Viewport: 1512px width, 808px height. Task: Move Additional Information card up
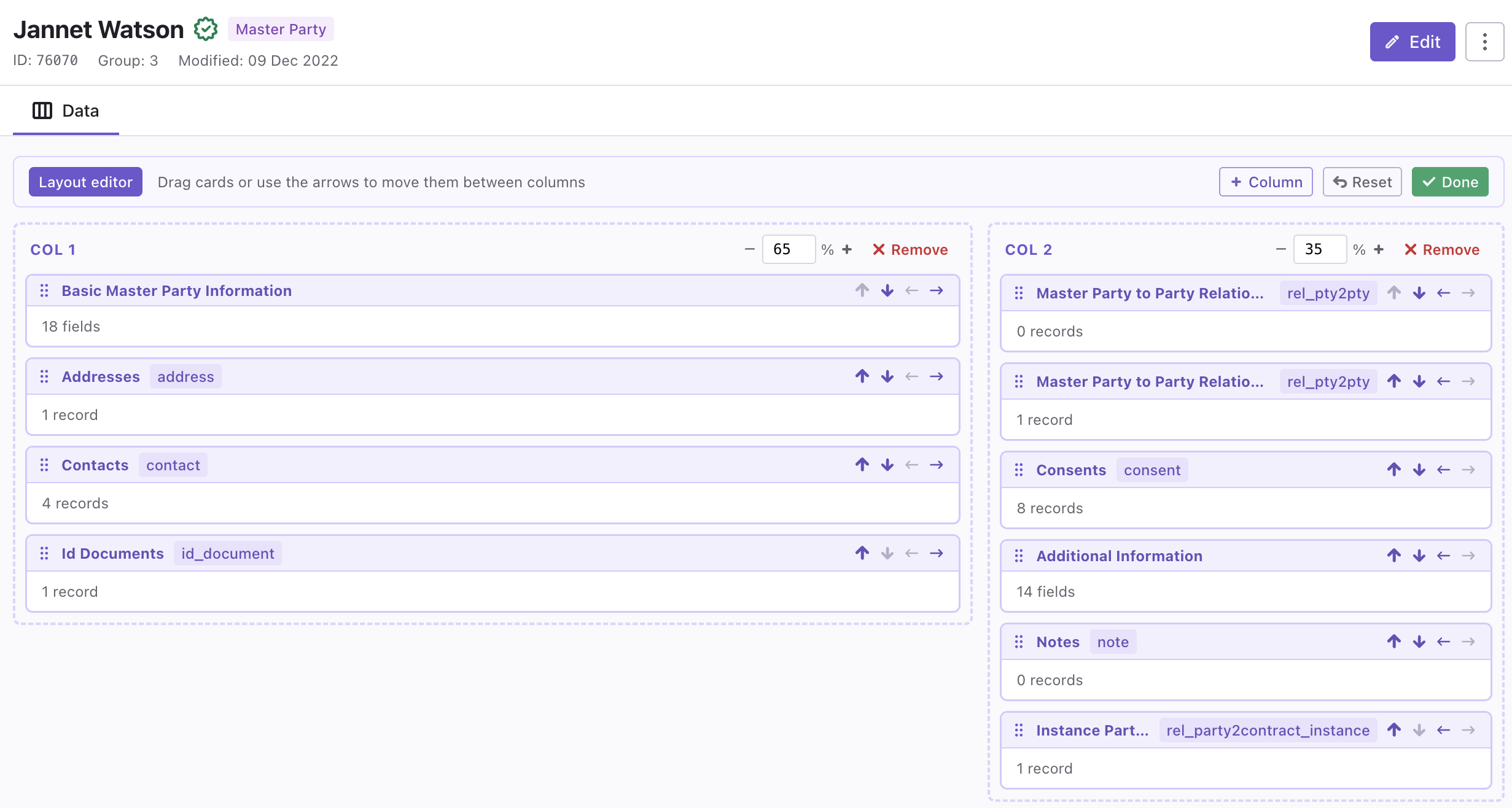click(x=1394, y=556)
